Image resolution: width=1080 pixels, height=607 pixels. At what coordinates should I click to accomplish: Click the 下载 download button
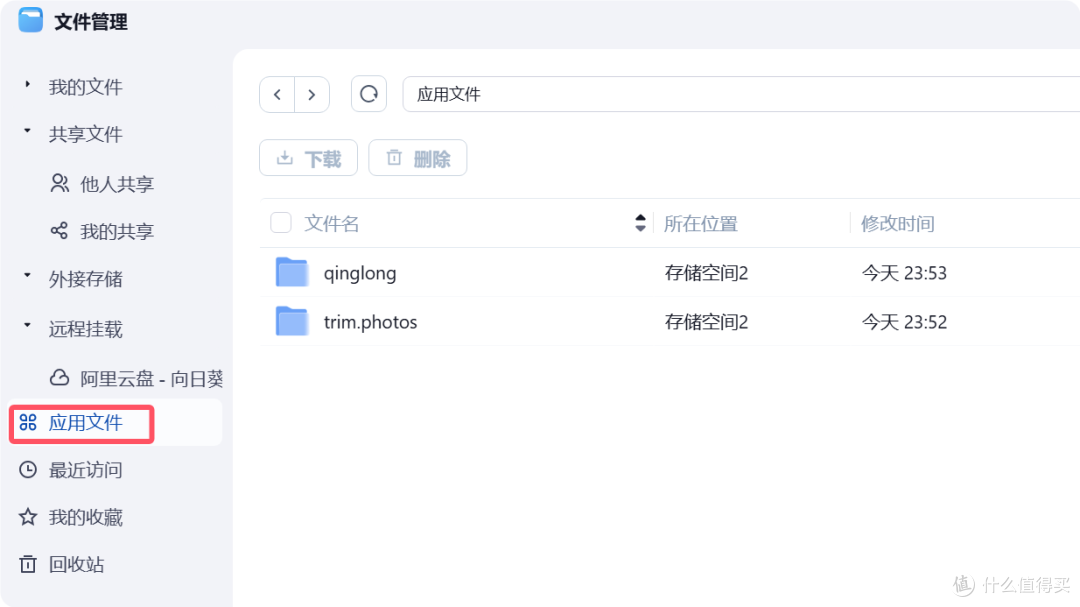point(308,157)
